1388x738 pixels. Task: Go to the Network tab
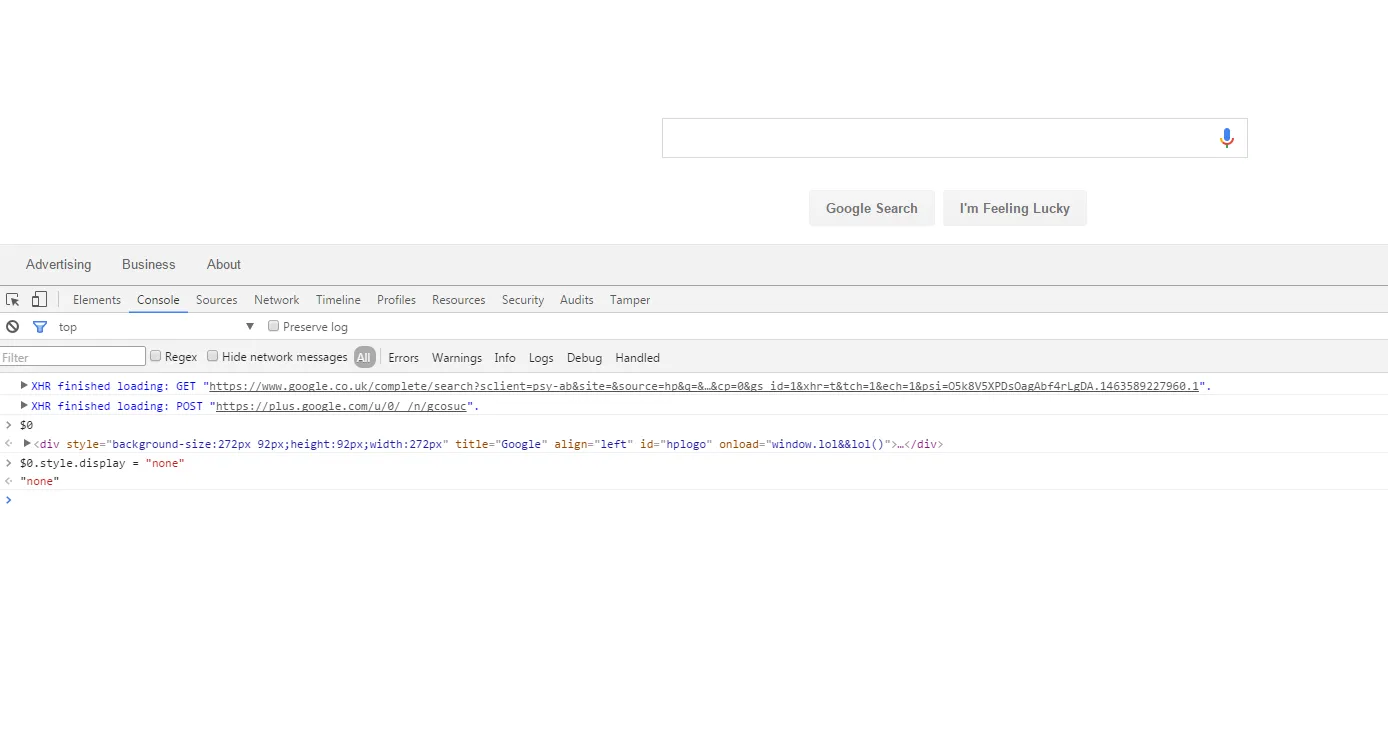(277, 300)
